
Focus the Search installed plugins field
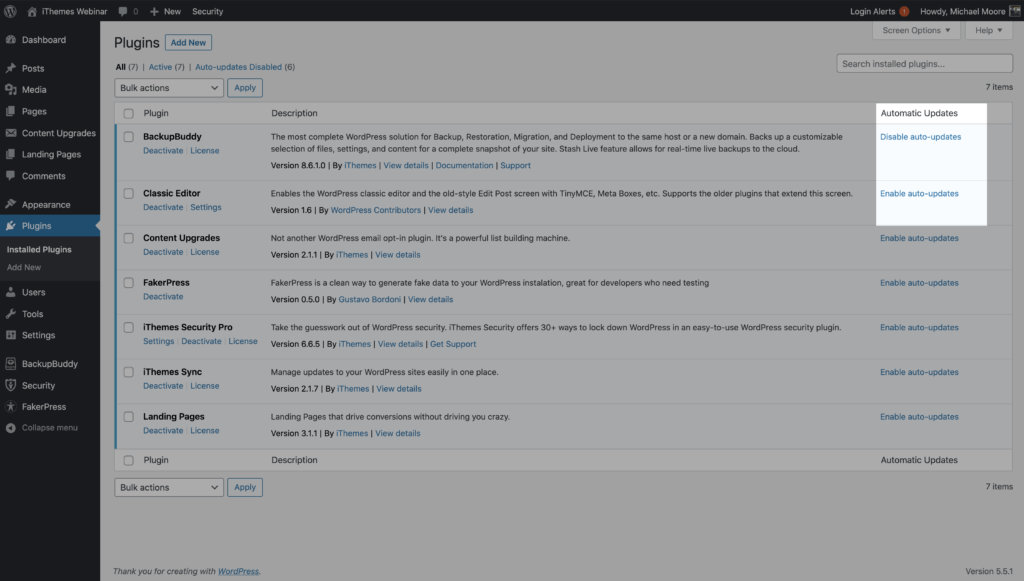click(924, 63)
